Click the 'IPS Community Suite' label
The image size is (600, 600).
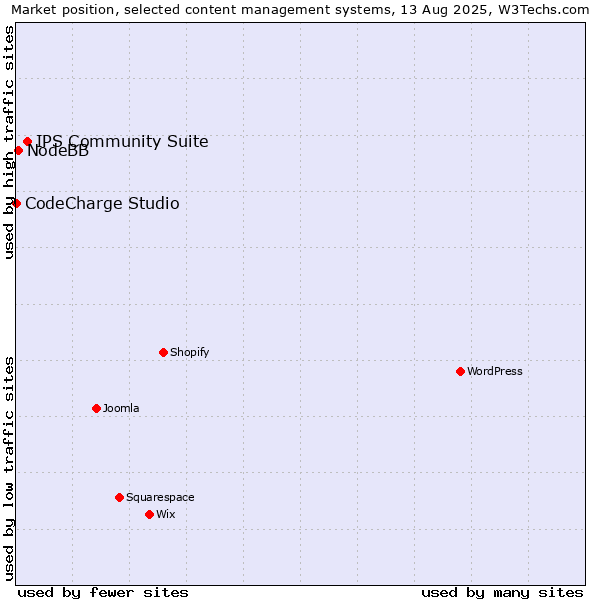click(x=122, y=142)
